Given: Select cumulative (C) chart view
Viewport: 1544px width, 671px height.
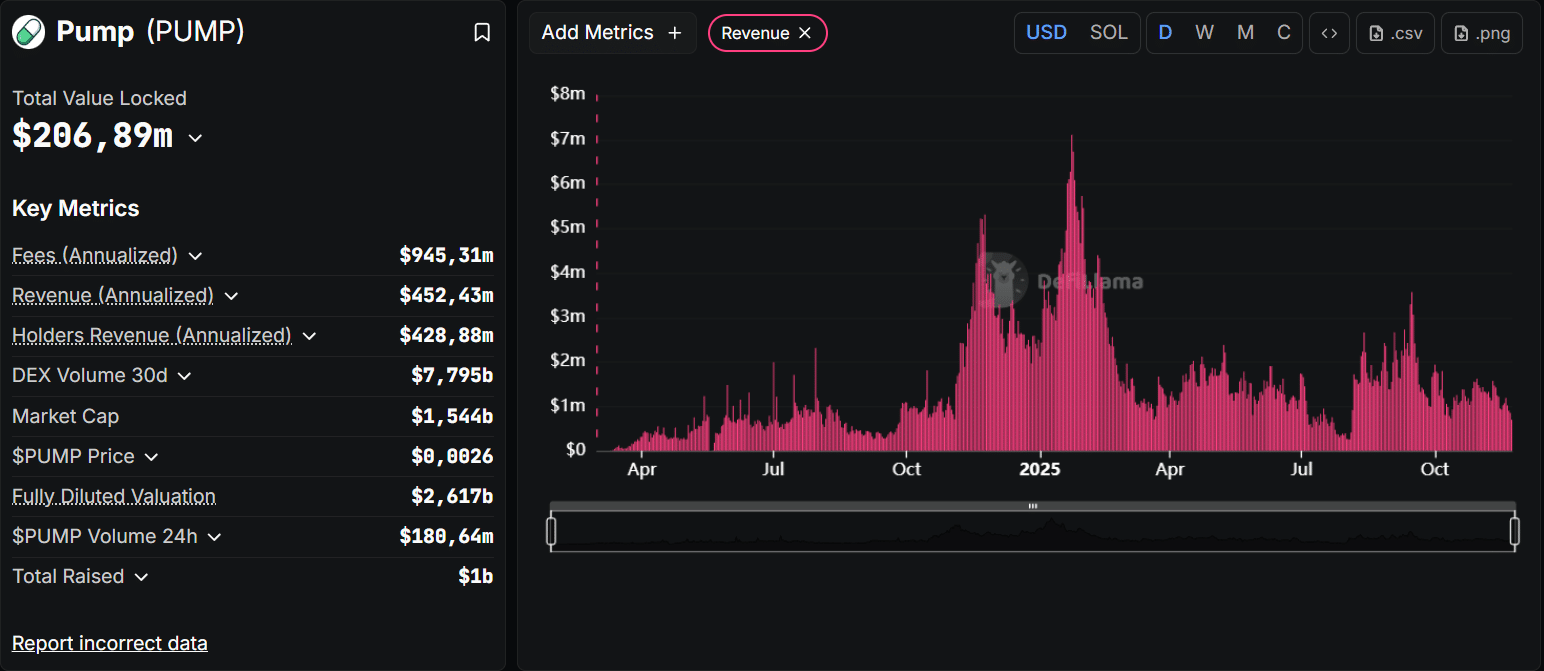Looking at the screenshot, I should click(x=1284, y=33).
